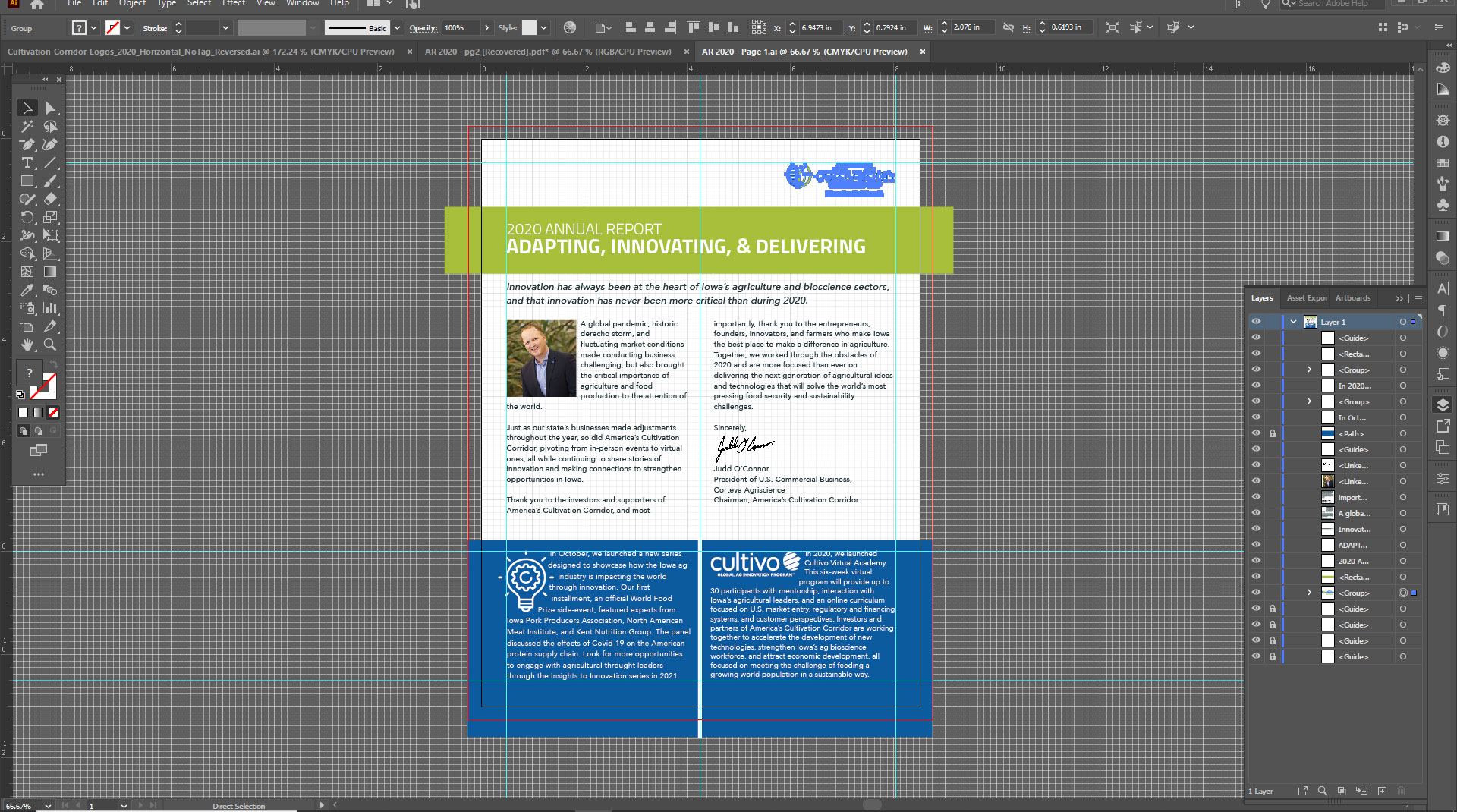Switch to the AR 2020 - pg2 document tab
1457x812 pixels.
[546, 52]
